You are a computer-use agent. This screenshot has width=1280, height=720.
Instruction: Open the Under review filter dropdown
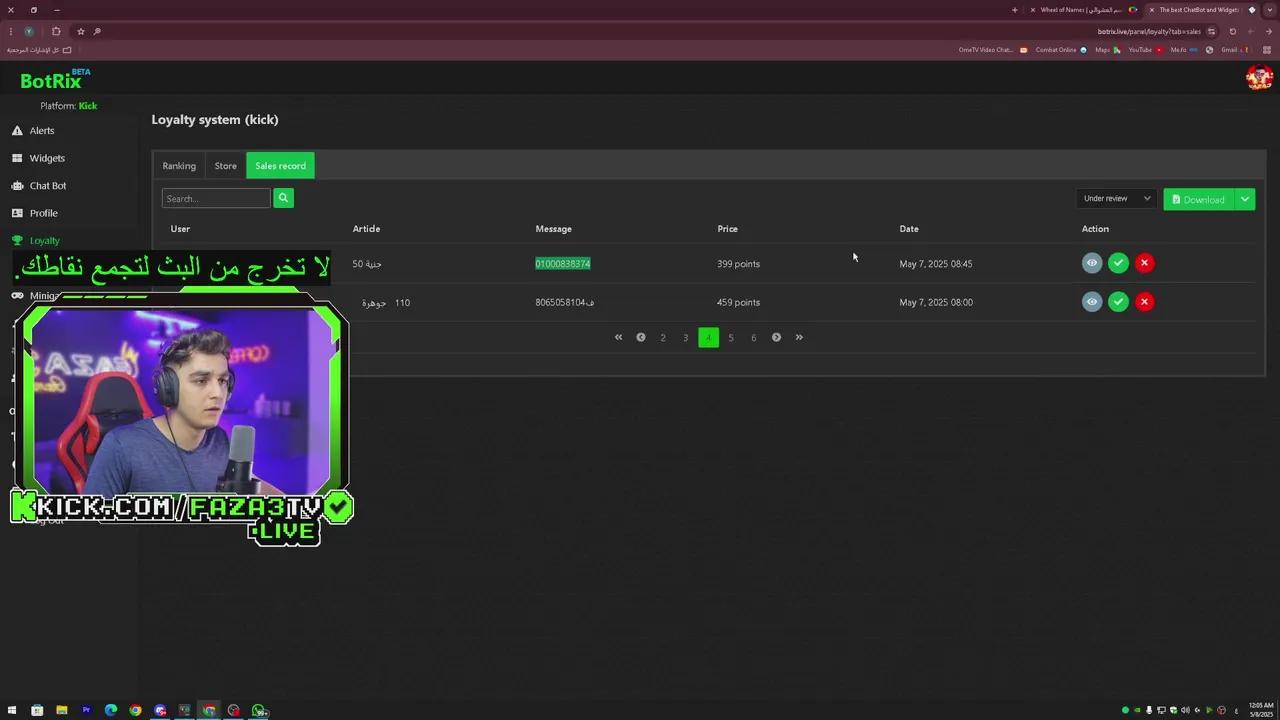1117,199
